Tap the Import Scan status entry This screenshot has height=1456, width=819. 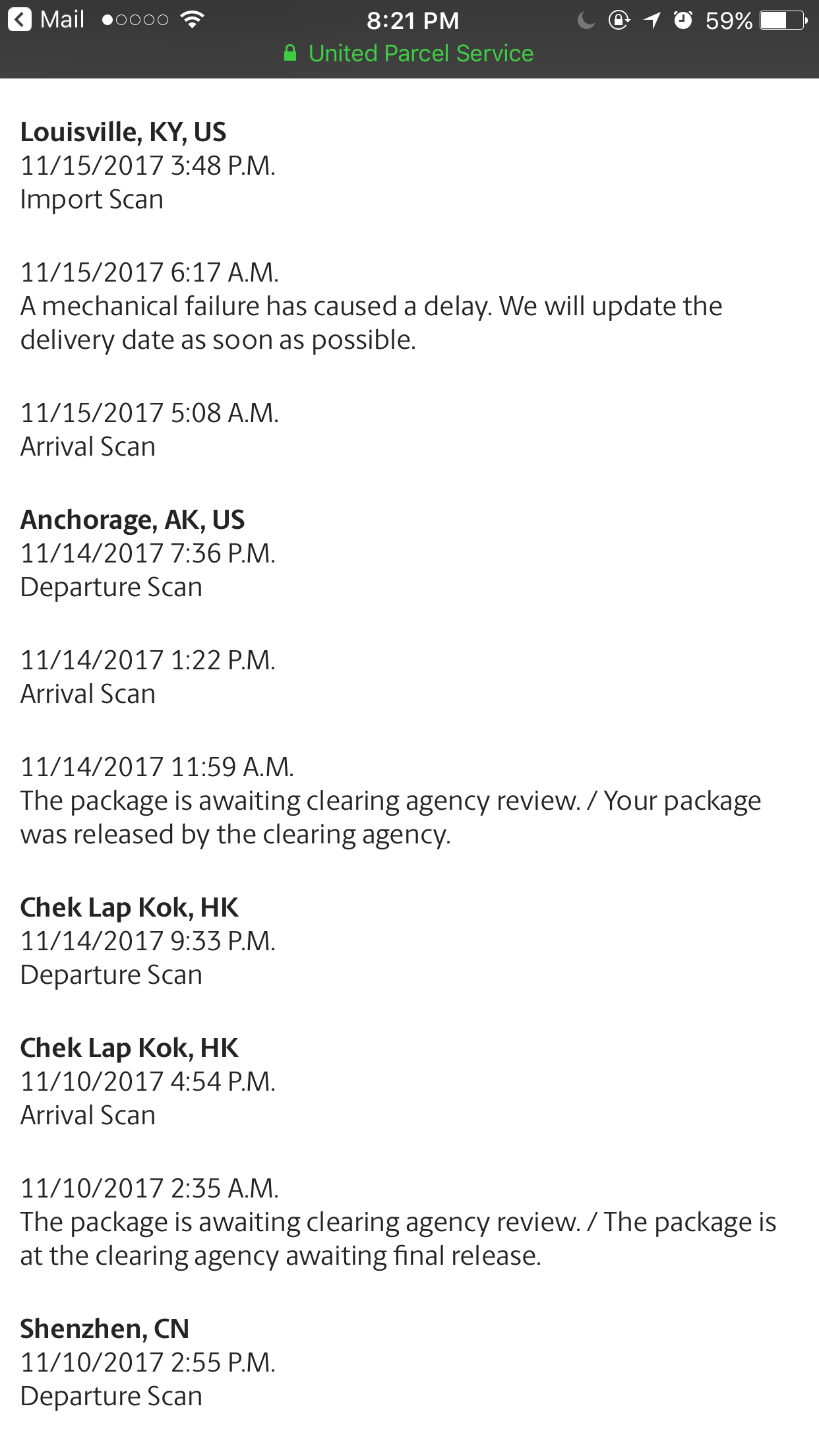point(92,199)
